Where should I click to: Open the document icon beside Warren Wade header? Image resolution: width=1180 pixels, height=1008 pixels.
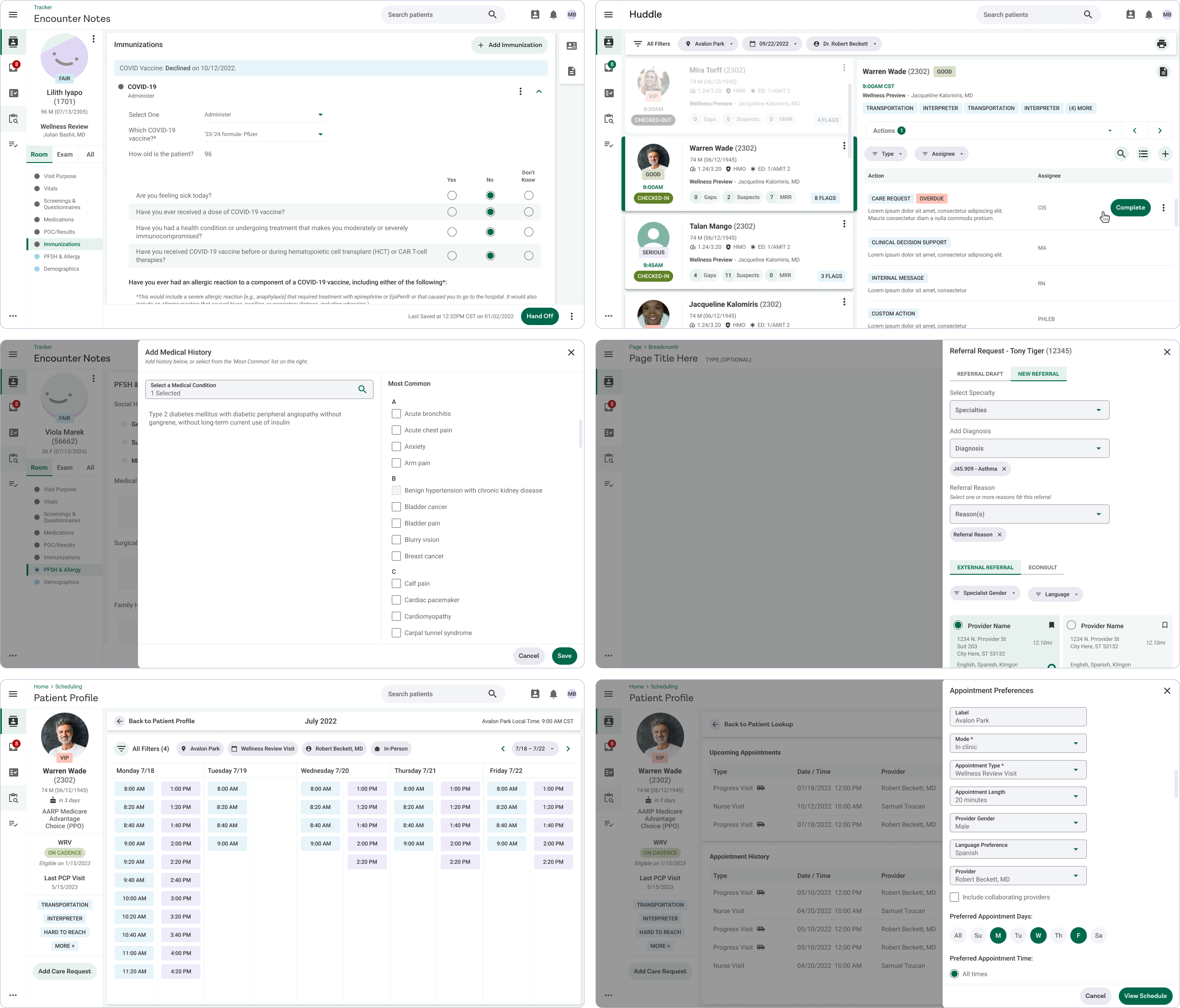click(1163, 72)
